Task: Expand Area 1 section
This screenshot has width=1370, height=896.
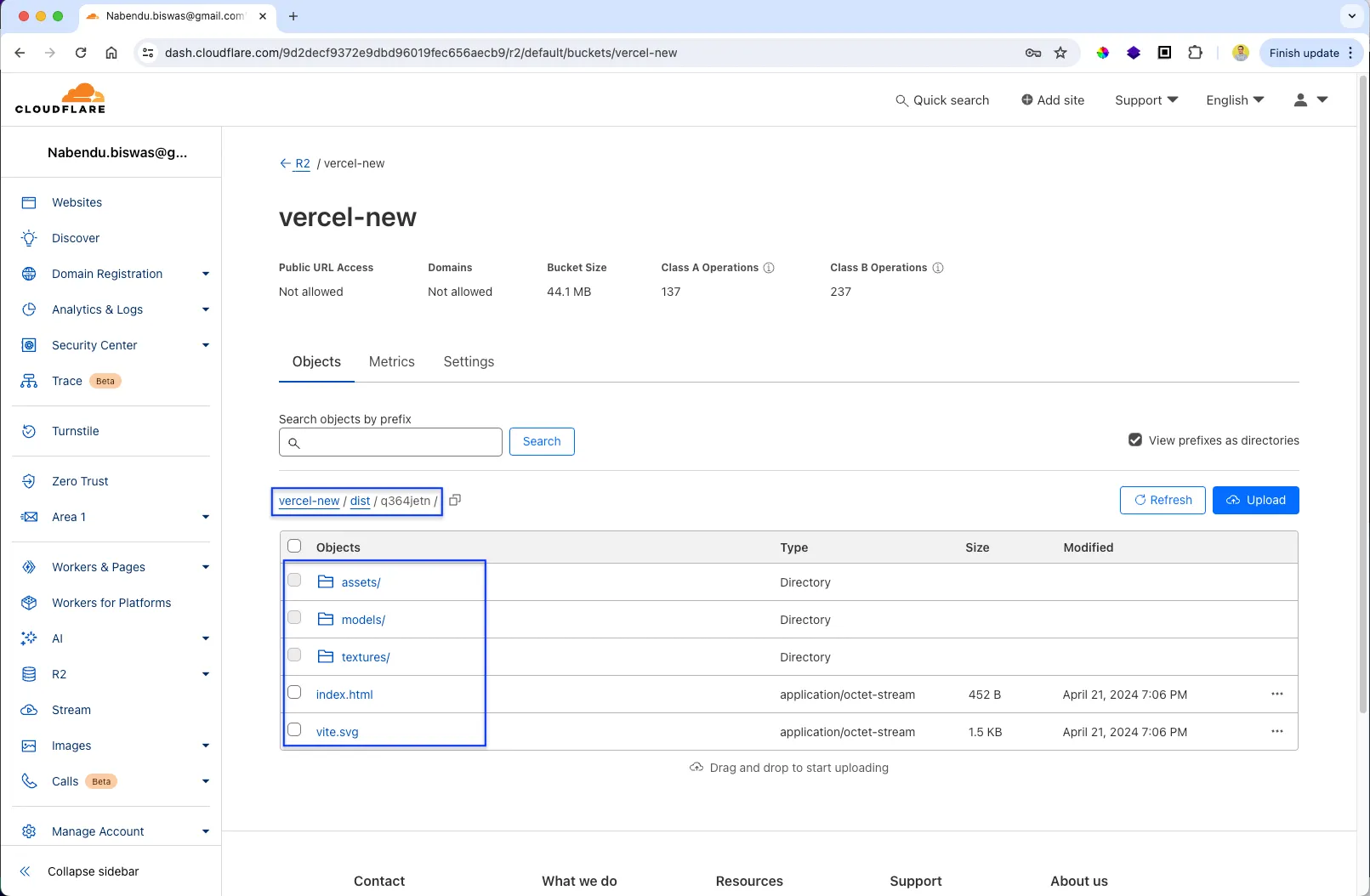Action: [206, 517]
